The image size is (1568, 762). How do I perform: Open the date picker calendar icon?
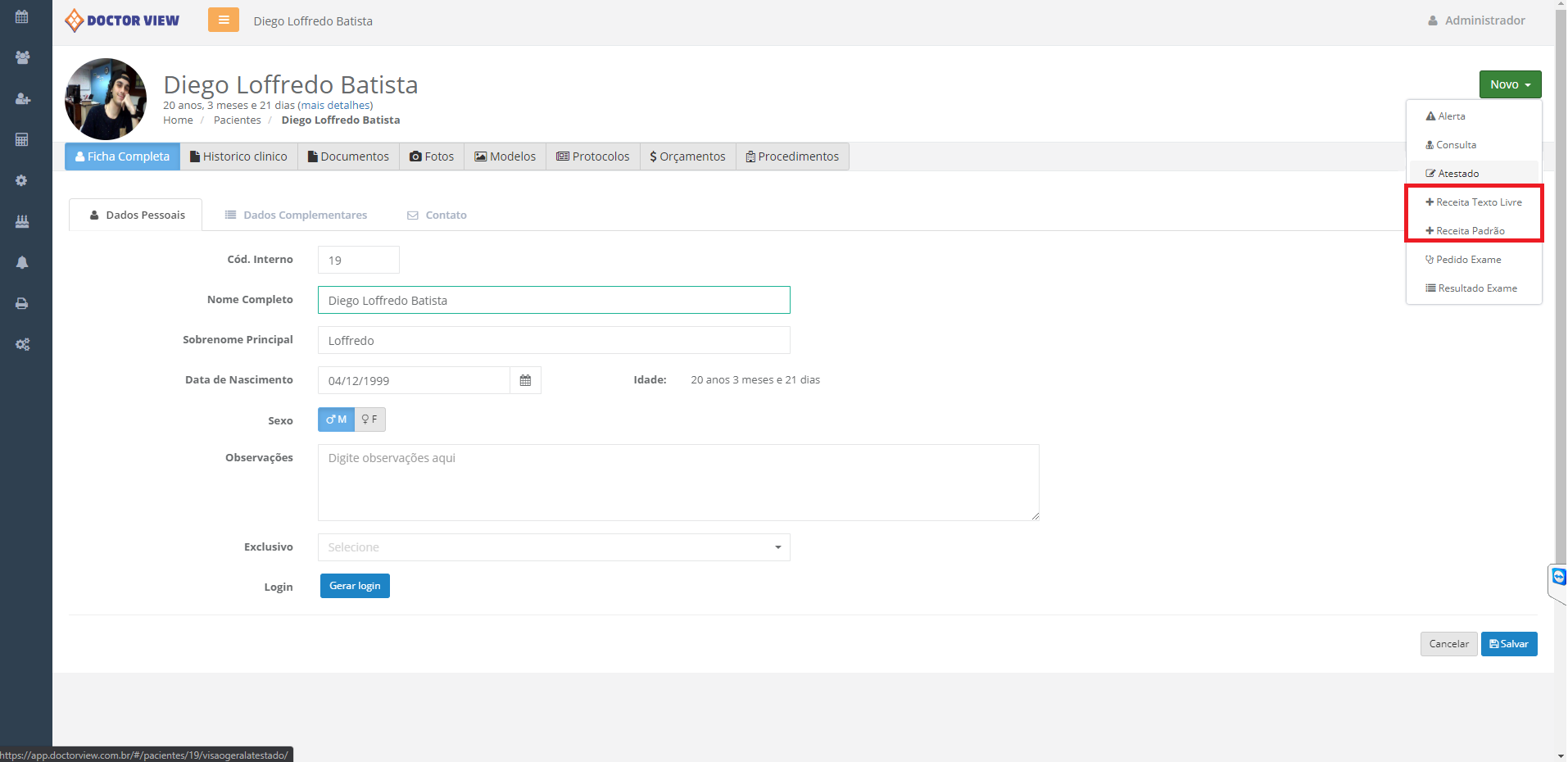coord(525,380)
